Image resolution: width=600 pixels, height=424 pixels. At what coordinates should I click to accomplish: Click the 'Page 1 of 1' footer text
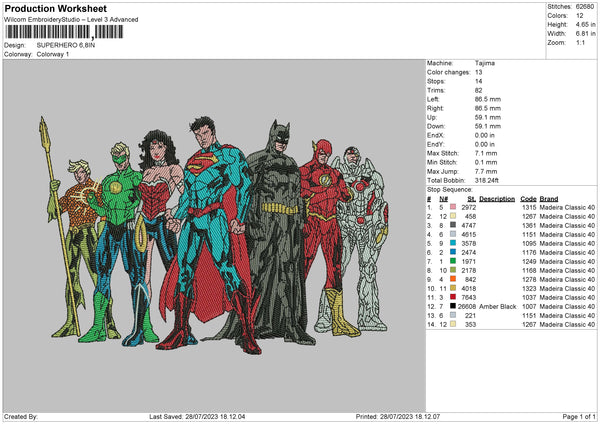579,416
